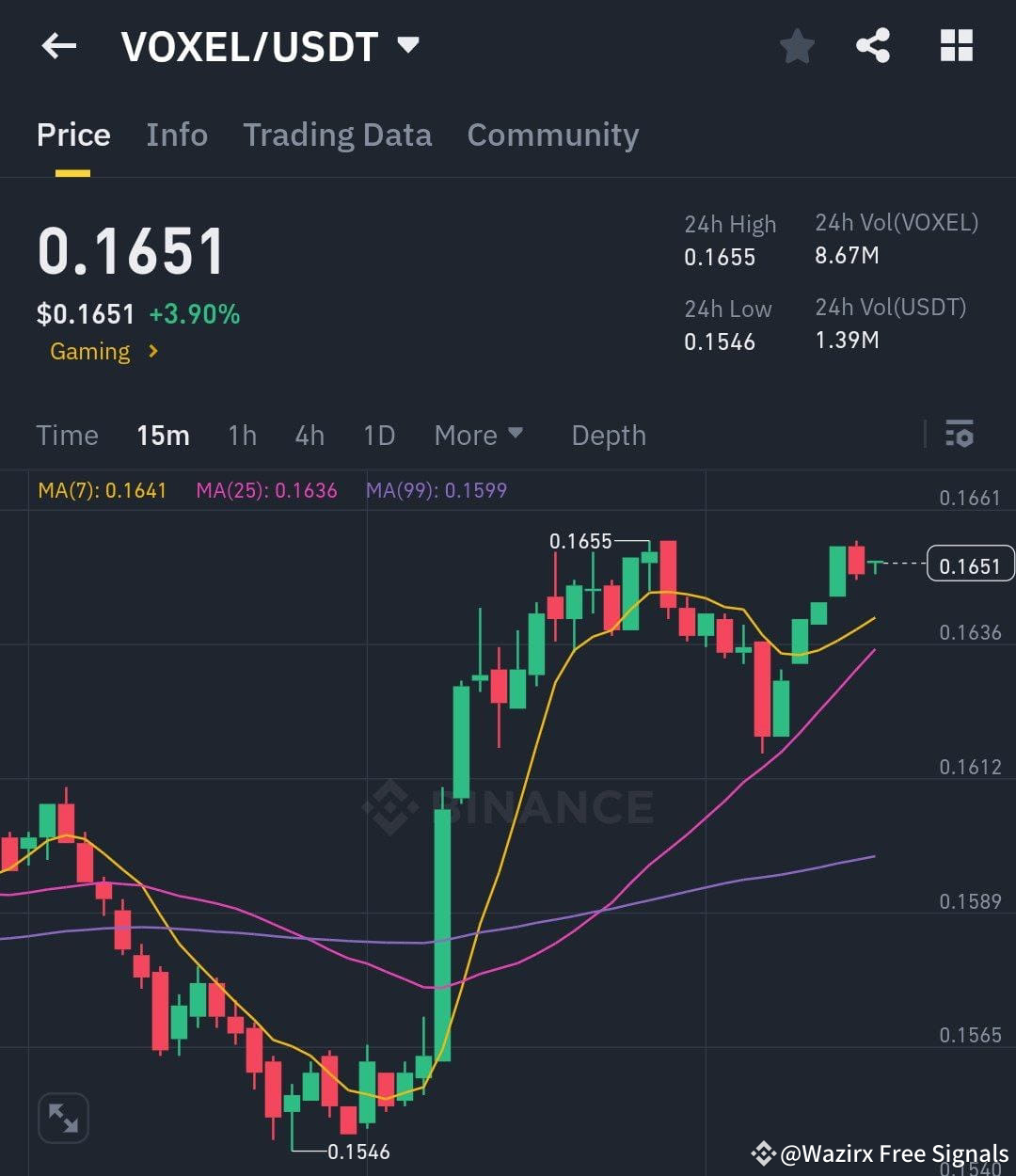Open the Gaming category link
The width and height of the screenshot is (1016, 1176).
coord(90,351)
